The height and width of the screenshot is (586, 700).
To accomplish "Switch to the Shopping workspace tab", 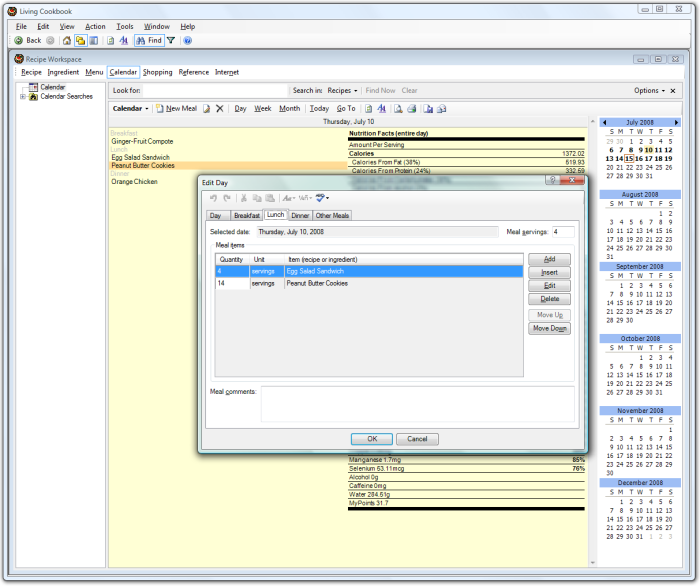I will (158, 72).
